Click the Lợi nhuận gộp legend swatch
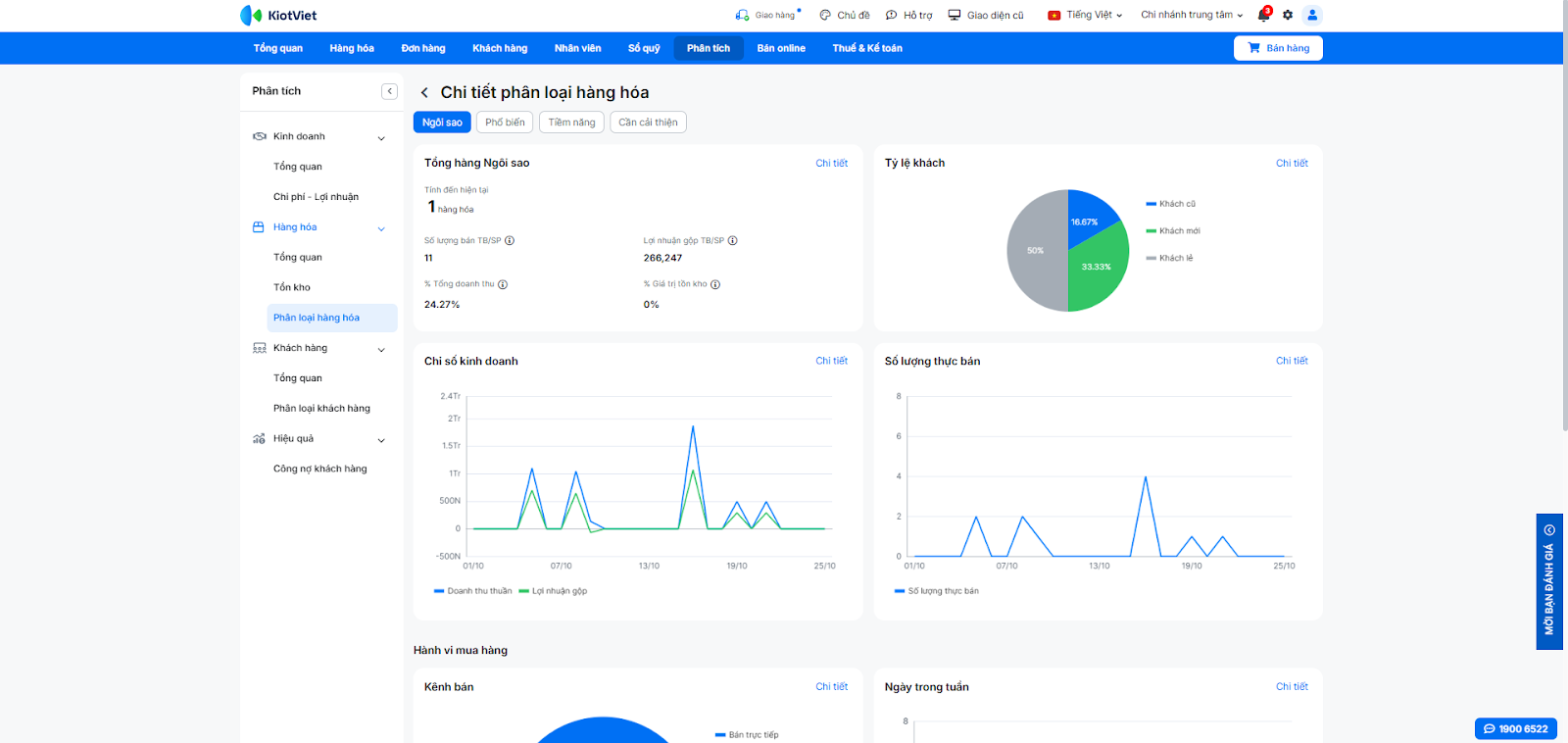Viewport: 1568px width, 743px height. point(524,591)
